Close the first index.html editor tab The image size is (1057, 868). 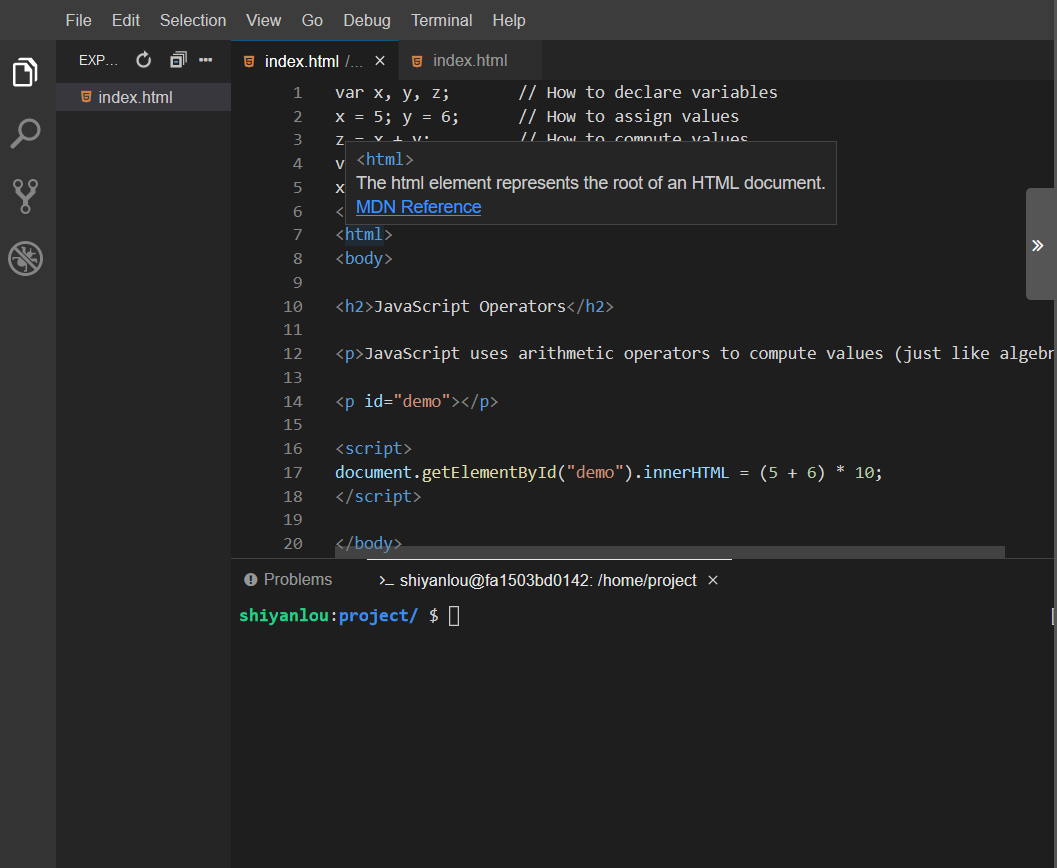coord(380,61)
